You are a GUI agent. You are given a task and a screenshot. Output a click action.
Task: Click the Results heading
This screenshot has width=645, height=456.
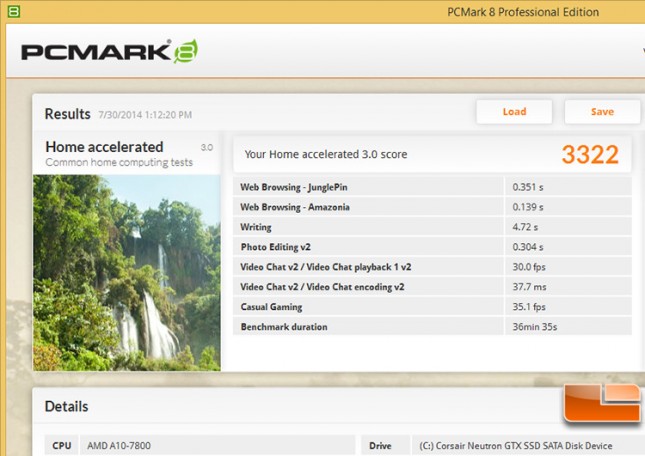click(67, 114)
